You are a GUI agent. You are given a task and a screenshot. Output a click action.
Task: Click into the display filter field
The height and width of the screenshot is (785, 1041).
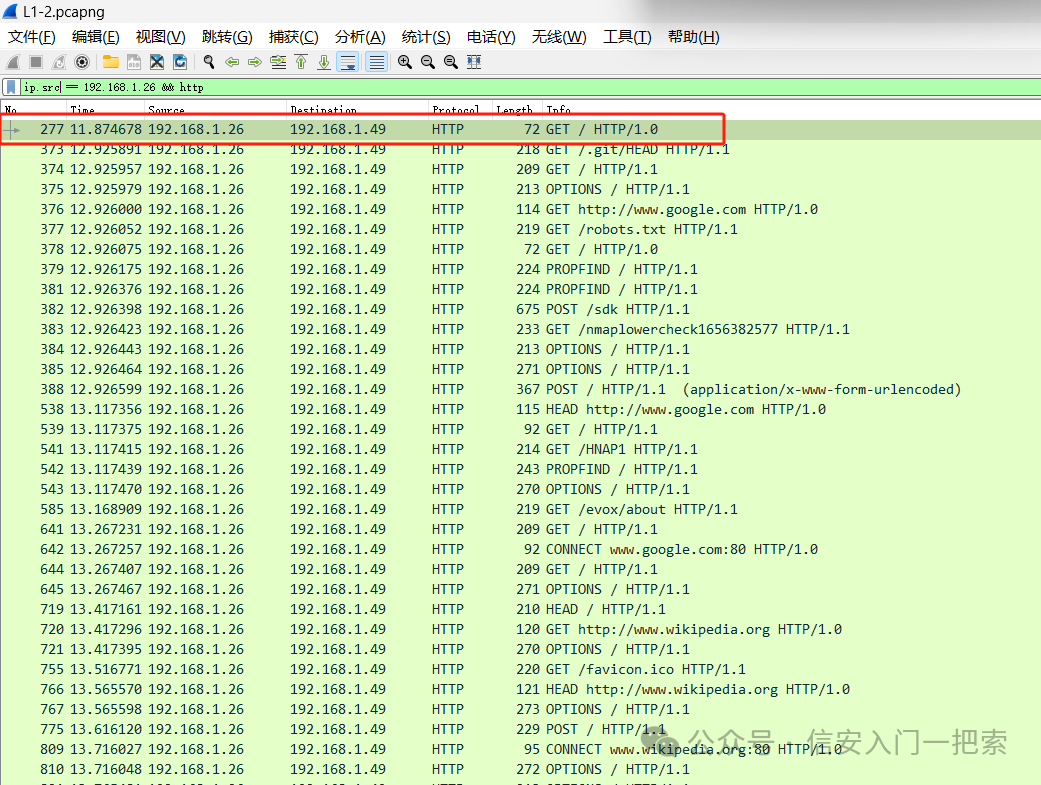pos(530,87)
